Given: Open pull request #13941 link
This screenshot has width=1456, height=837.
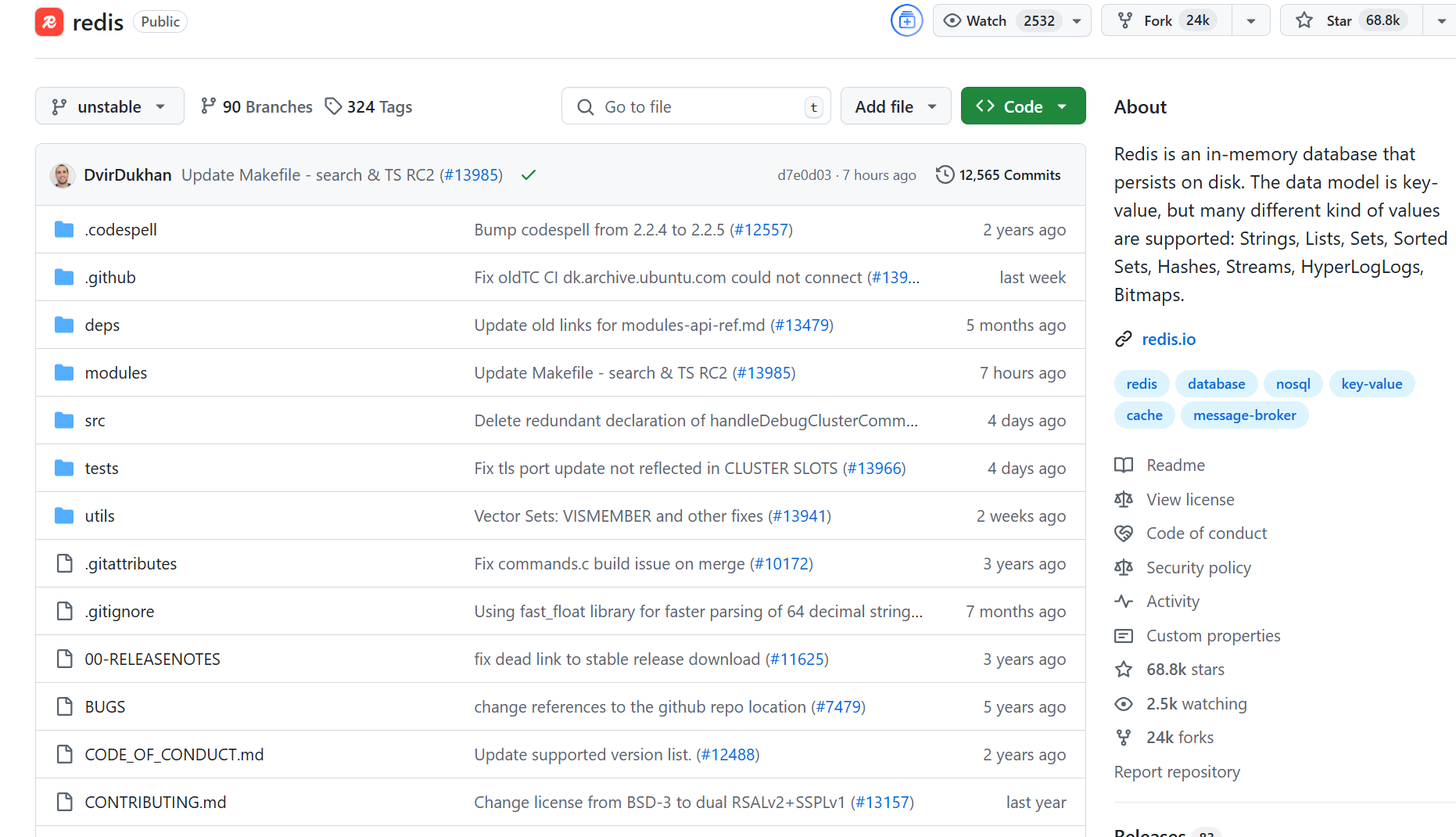Looking at the screenshot, I should point(799,516).
